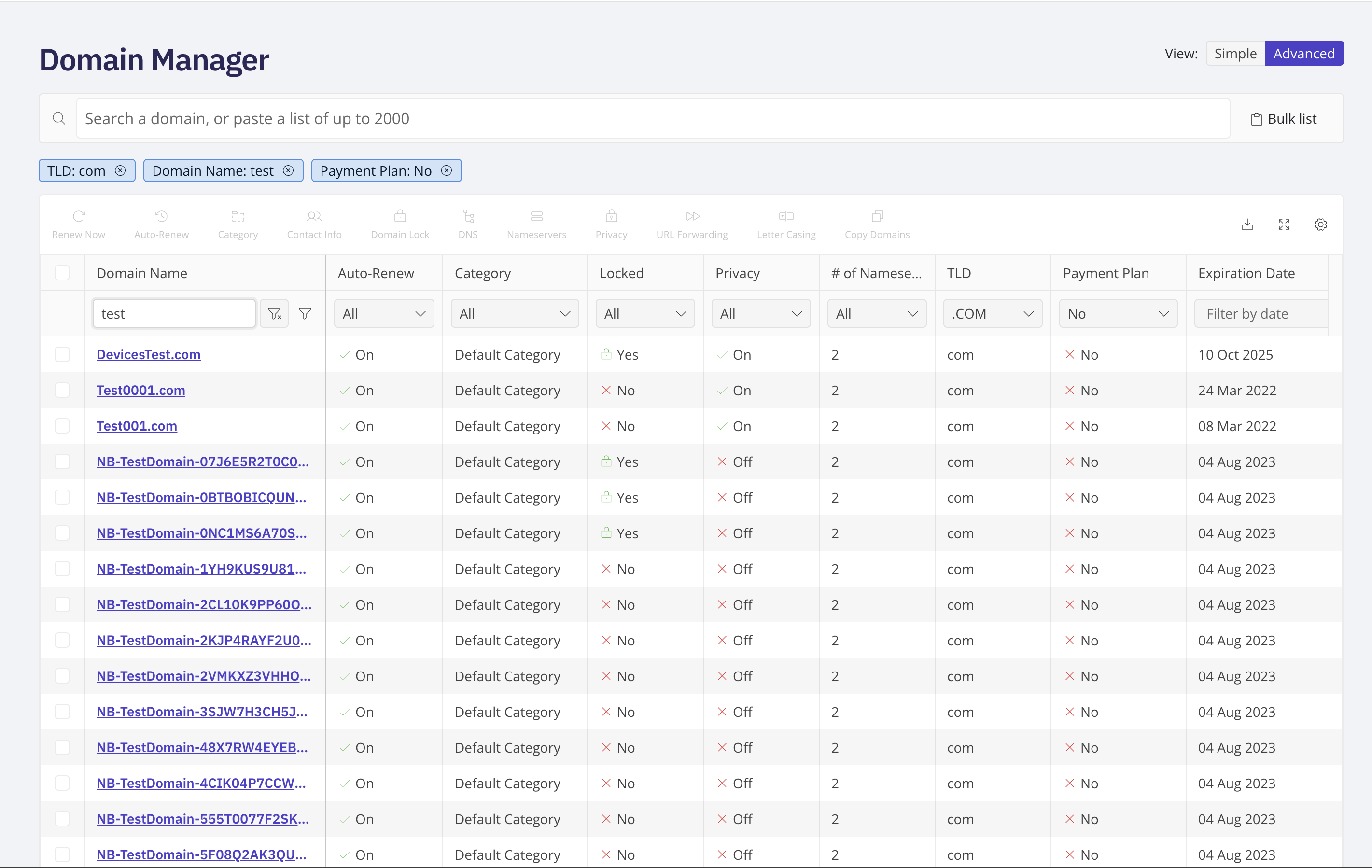The width and height of the screenshot is (1372, 868).
Task: Open the TLD filter dropdown showing .COM
Action: pos(993,313)
